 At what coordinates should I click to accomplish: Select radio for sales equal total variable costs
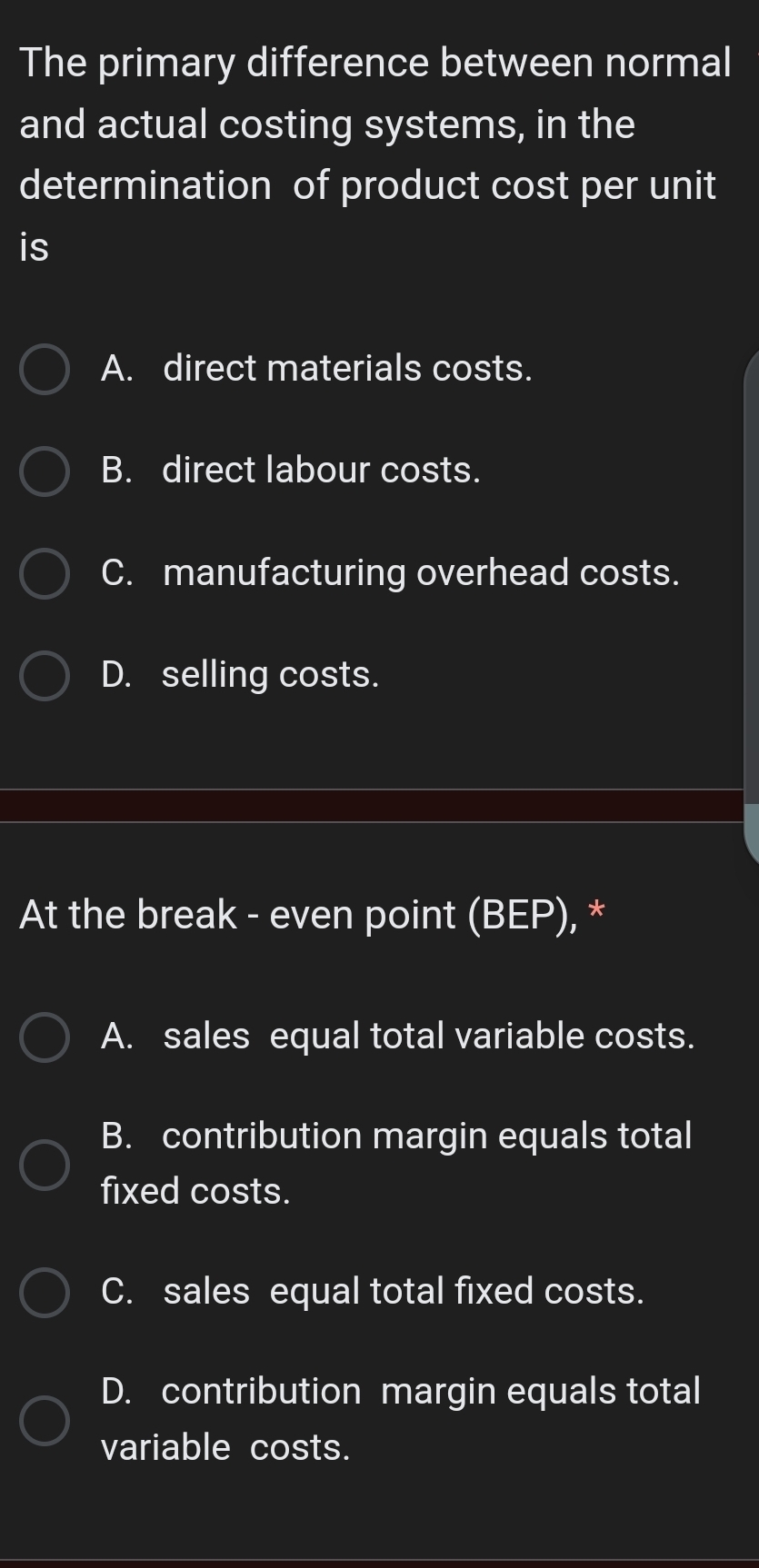click(45, 1037)
